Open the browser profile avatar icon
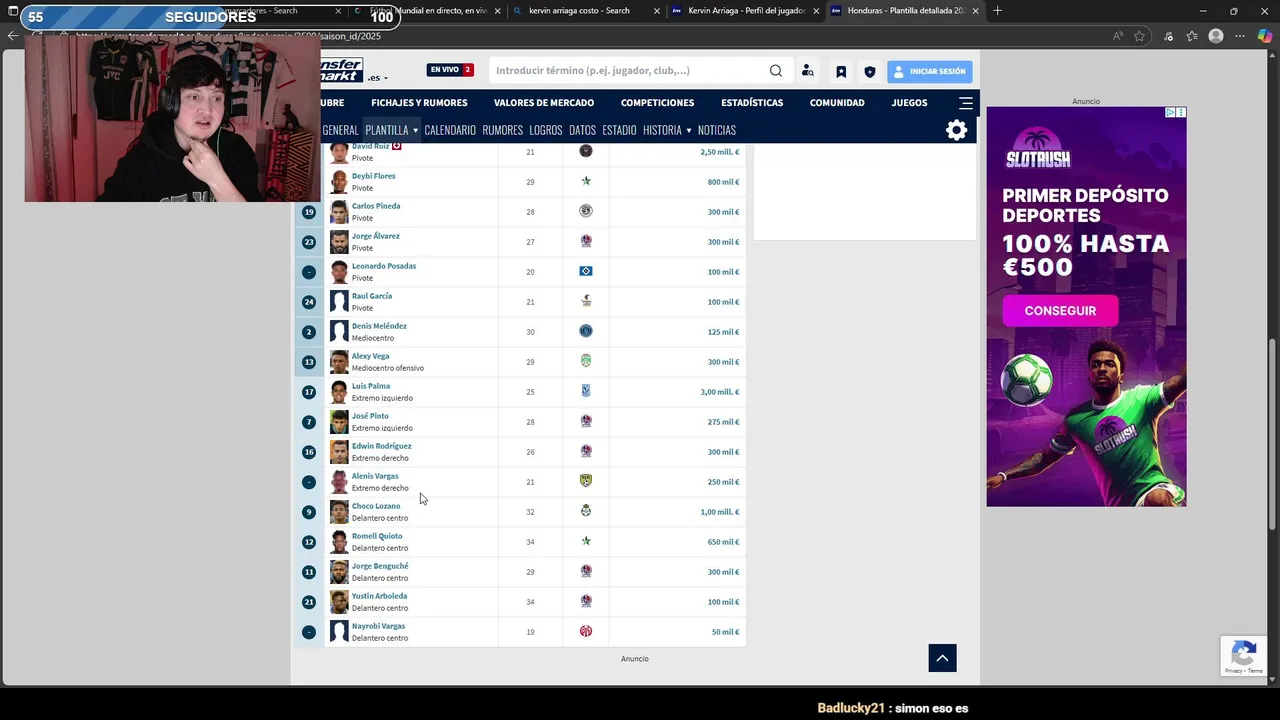The height and width of the screenshot is (720, 1280). click(1216, 36)
